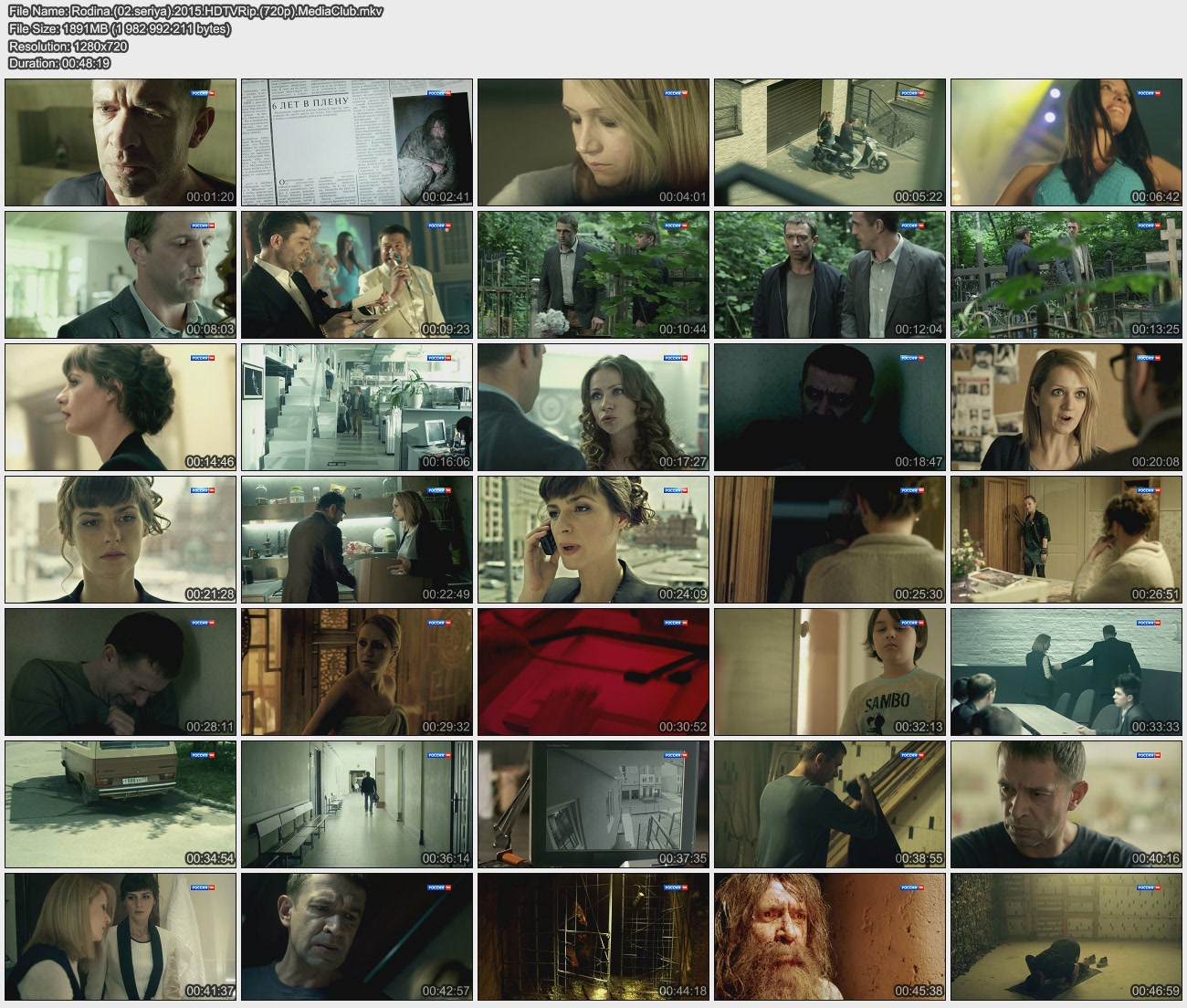Select the last thumbnail at 00:46:59
The height and width of the screenshot is (1008, 1187).
[1066, 937]
